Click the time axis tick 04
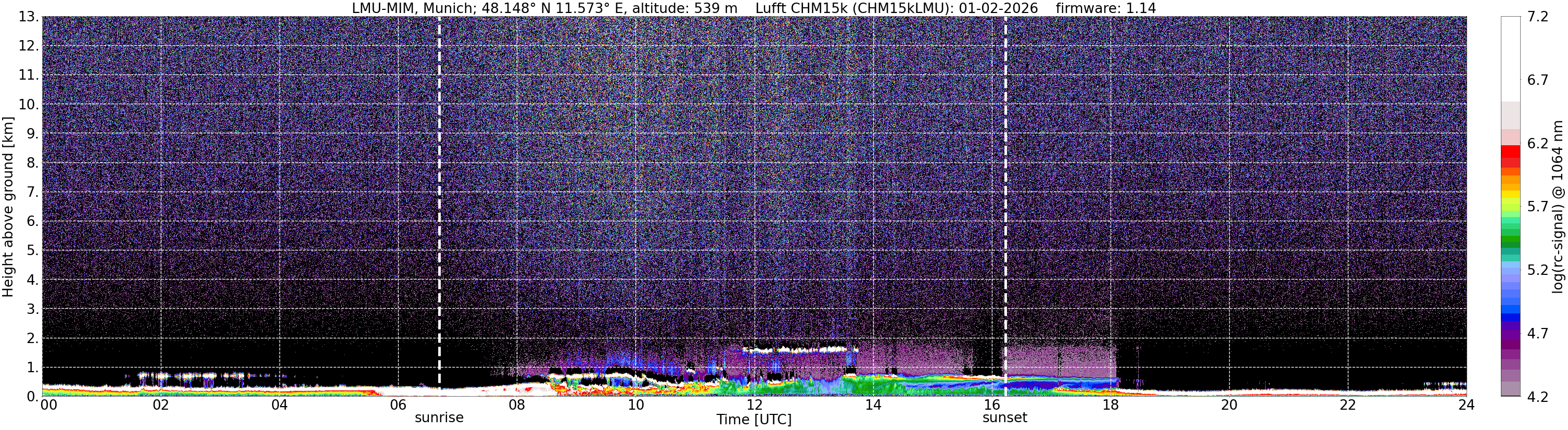 [279, 406]
